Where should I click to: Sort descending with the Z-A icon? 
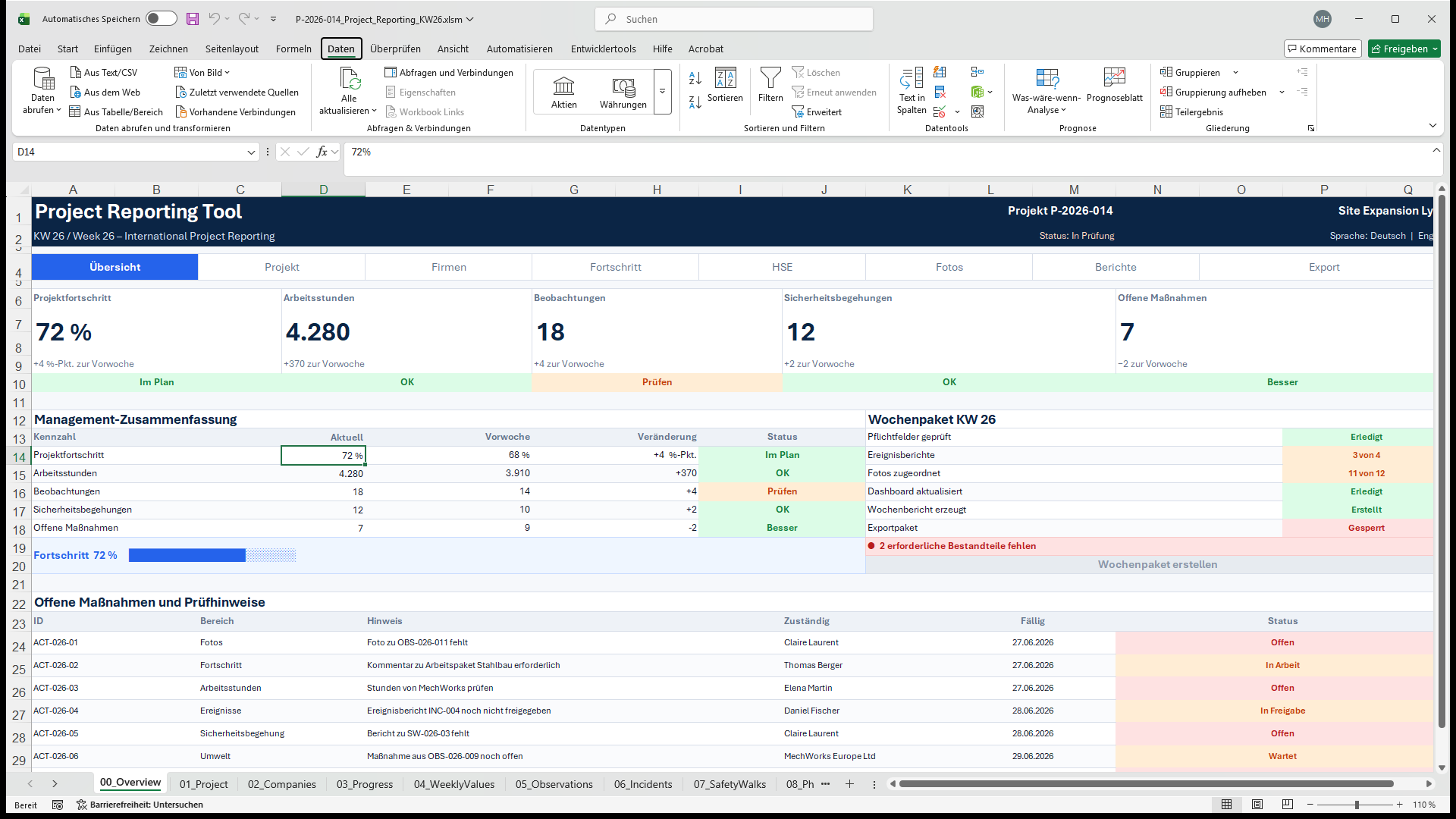coord(695,102)
